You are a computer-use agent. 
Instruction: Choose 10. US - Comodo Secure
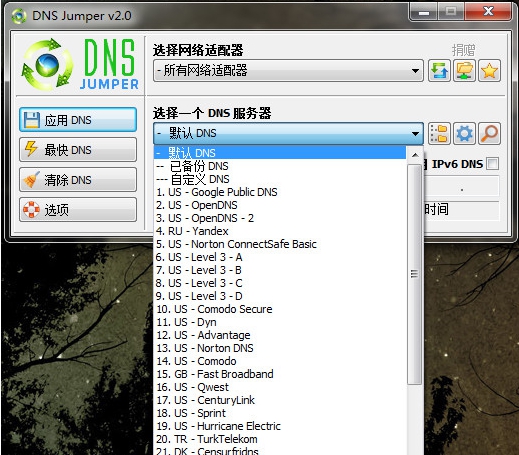pyautogui.click(x=280, y=309)
